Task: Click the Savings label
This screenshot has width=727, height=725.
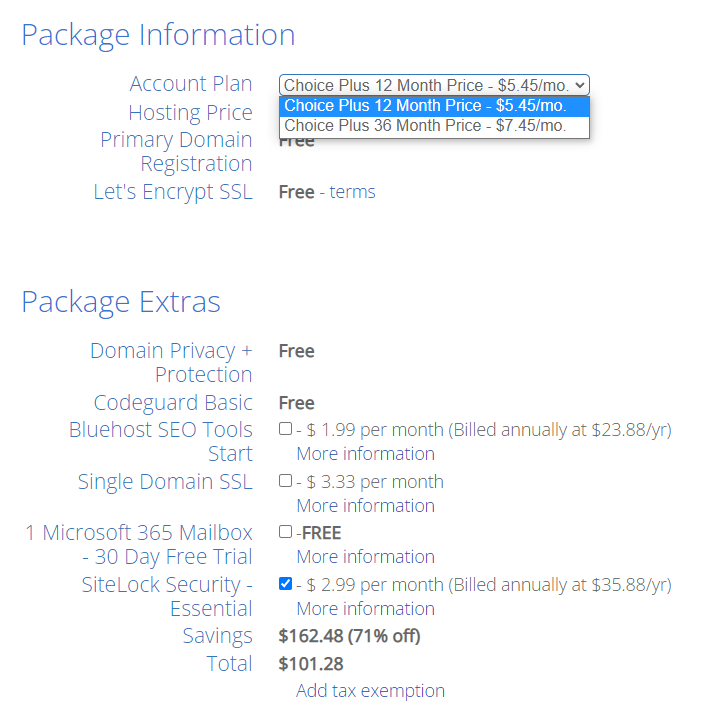Action: click(217, 636)
